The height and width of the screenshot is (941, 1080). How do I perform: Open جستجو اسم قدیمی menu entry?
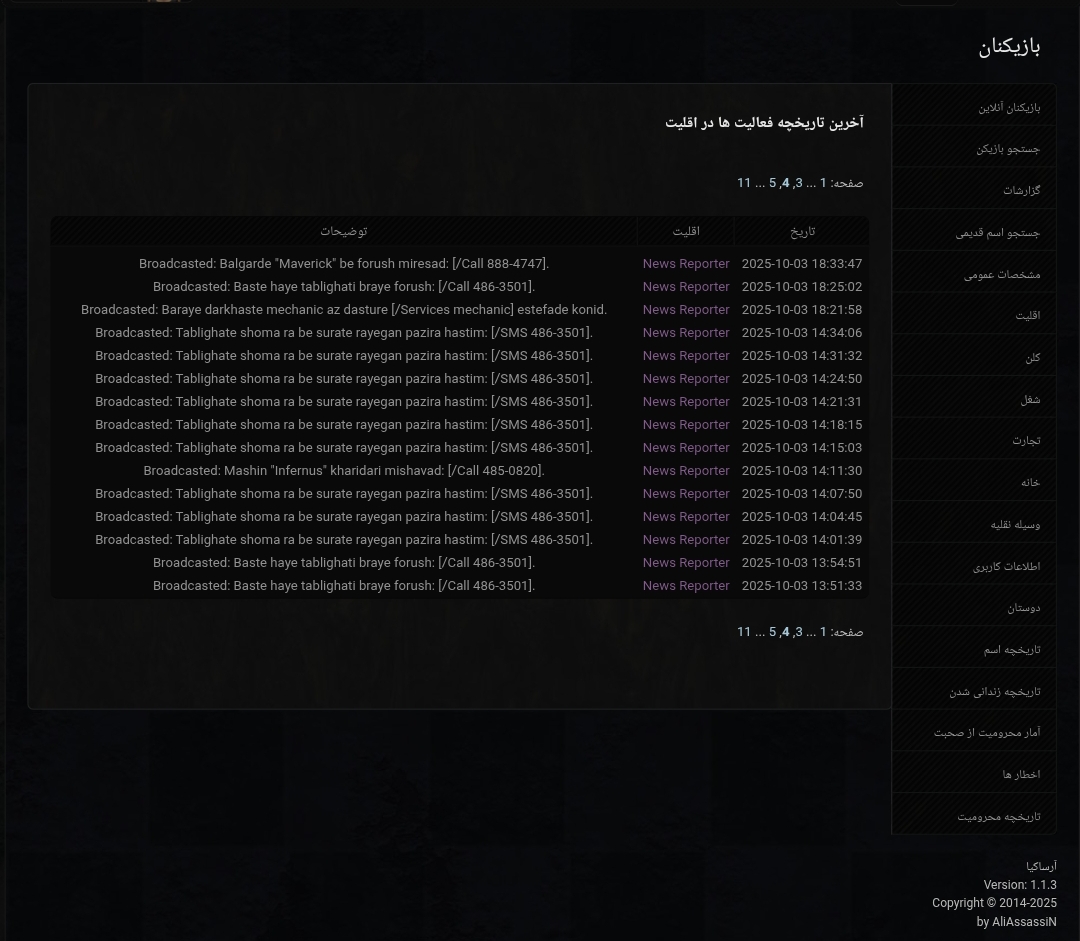pyautogui.click(x=997, y=233)
